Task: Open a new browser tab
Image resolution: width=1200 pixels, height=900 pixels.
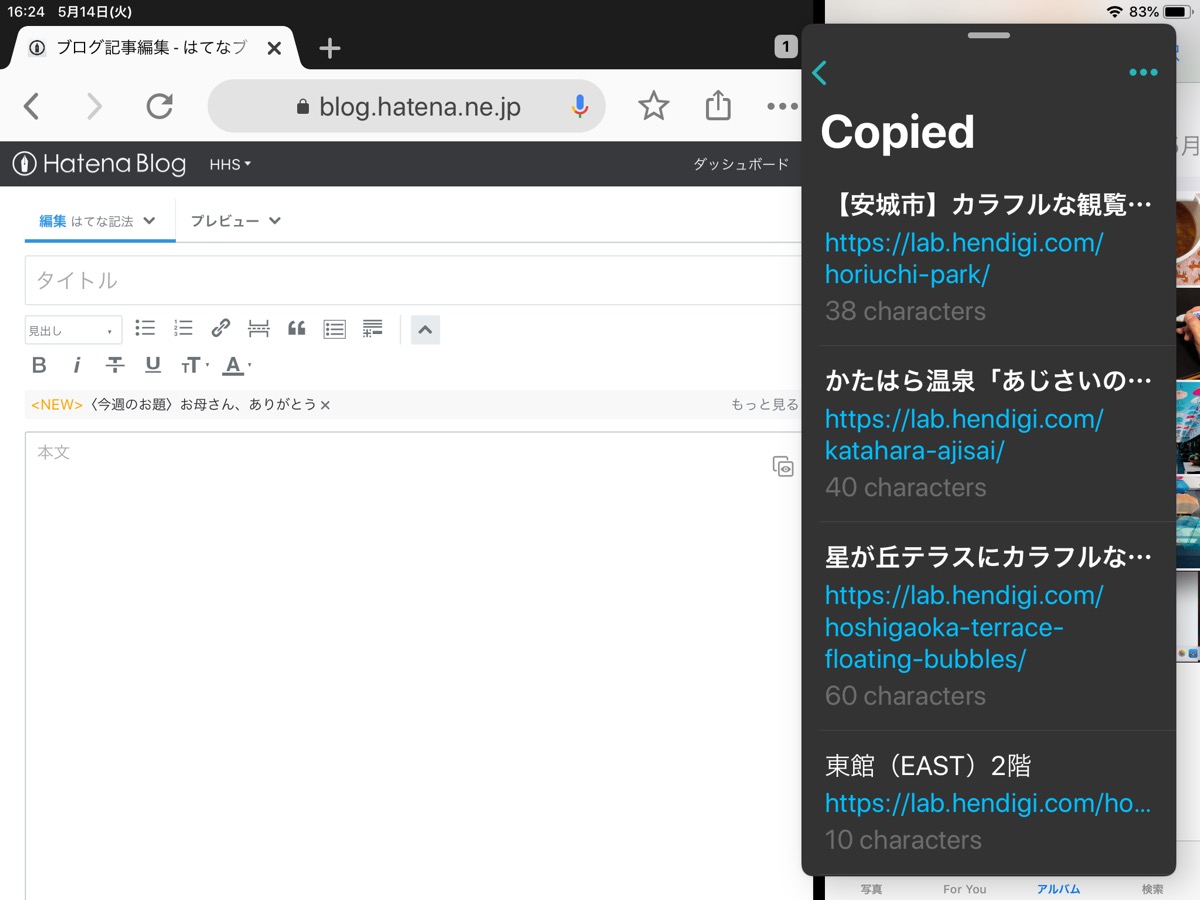Action: (x=329, y=48)
